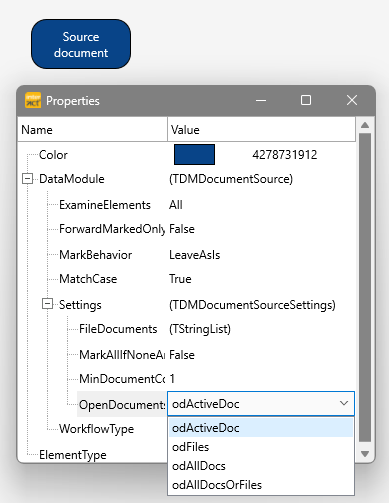Image resolution: width=389 pixels, height=503 pixels.
Task: Select the Color property row
Action: point(53,155)
